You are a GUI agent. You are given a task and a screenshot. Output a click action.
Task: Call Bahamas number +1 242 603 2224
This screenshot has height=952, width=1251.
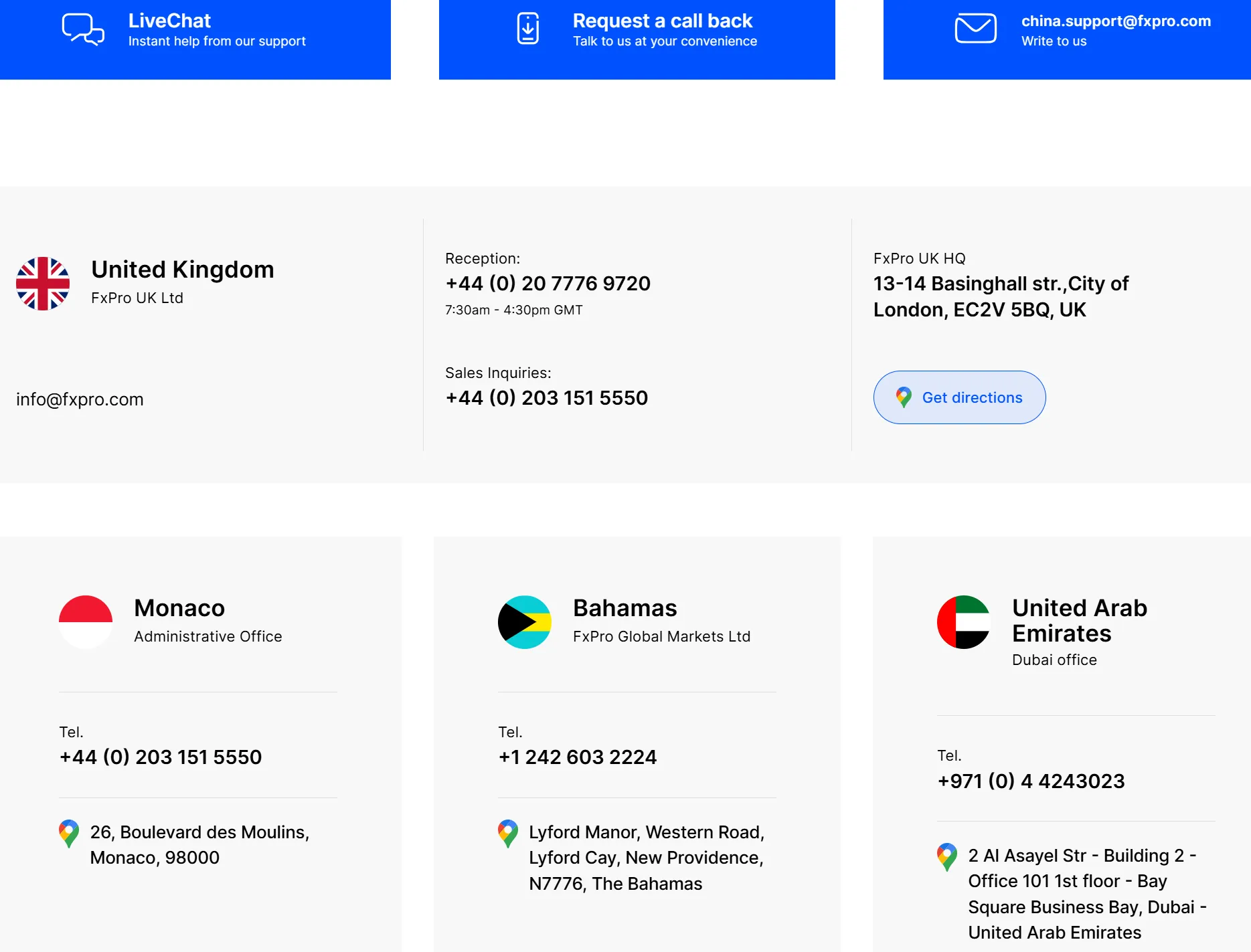[x=578, y=757]
